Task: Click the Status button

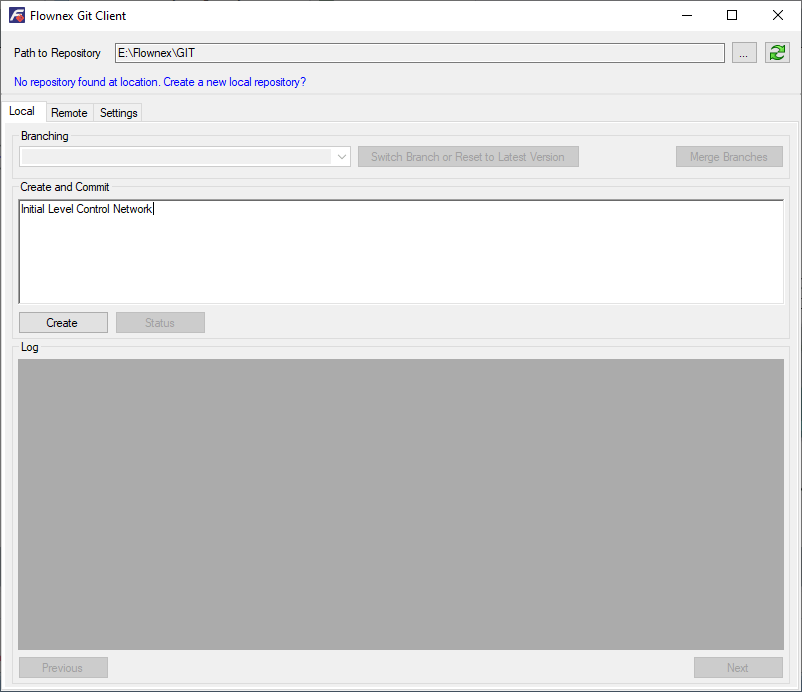Action: click(160, 322)
